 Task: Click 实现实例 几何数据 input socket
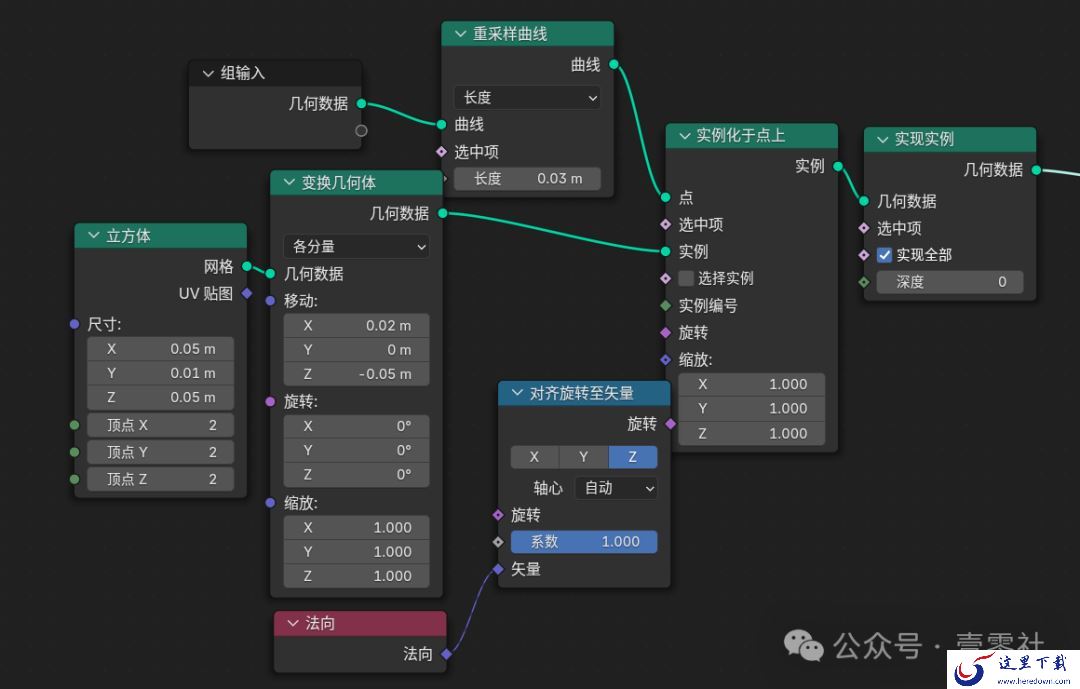864,201
